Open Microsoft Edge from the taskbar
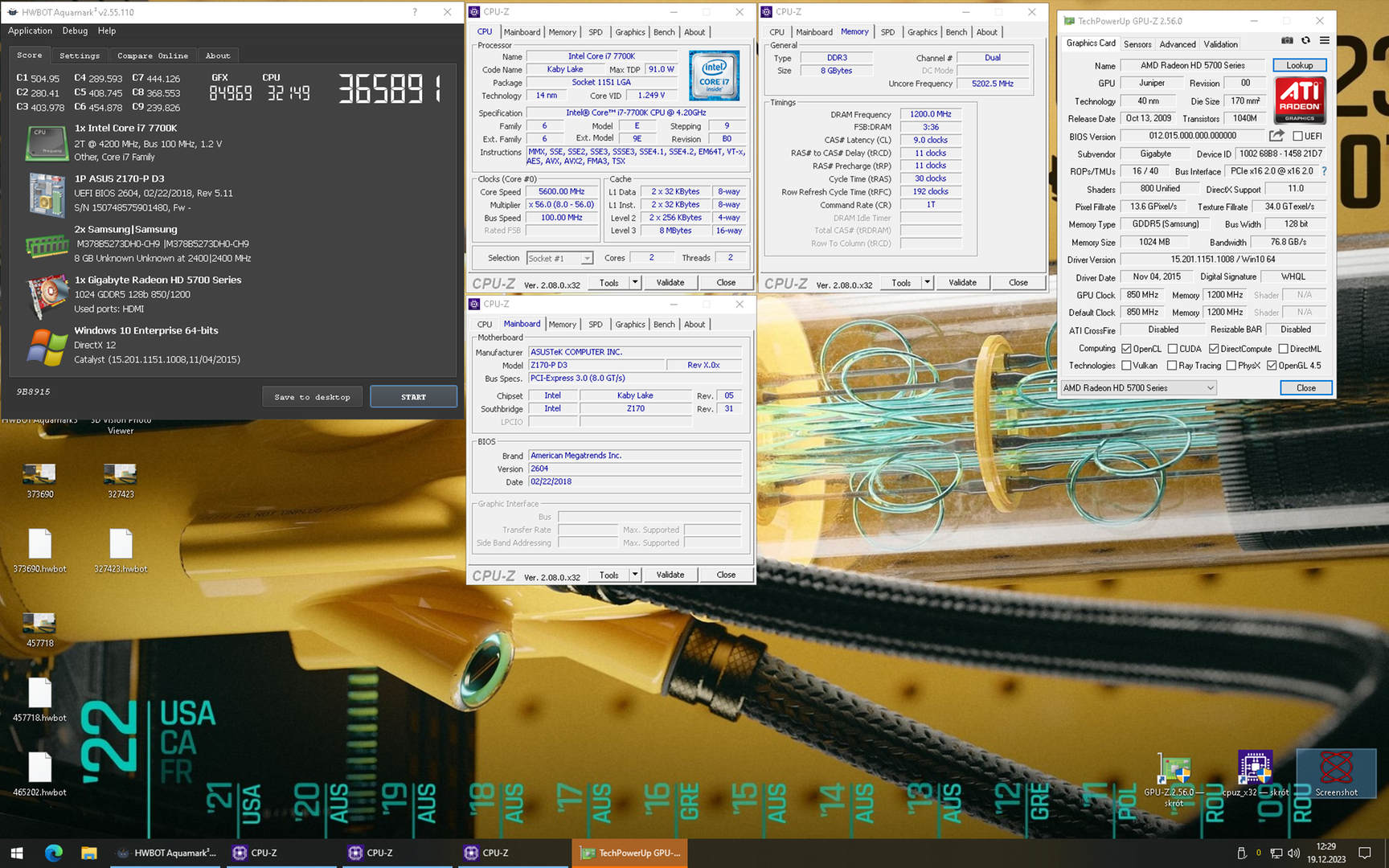 [x=54, y=853]
